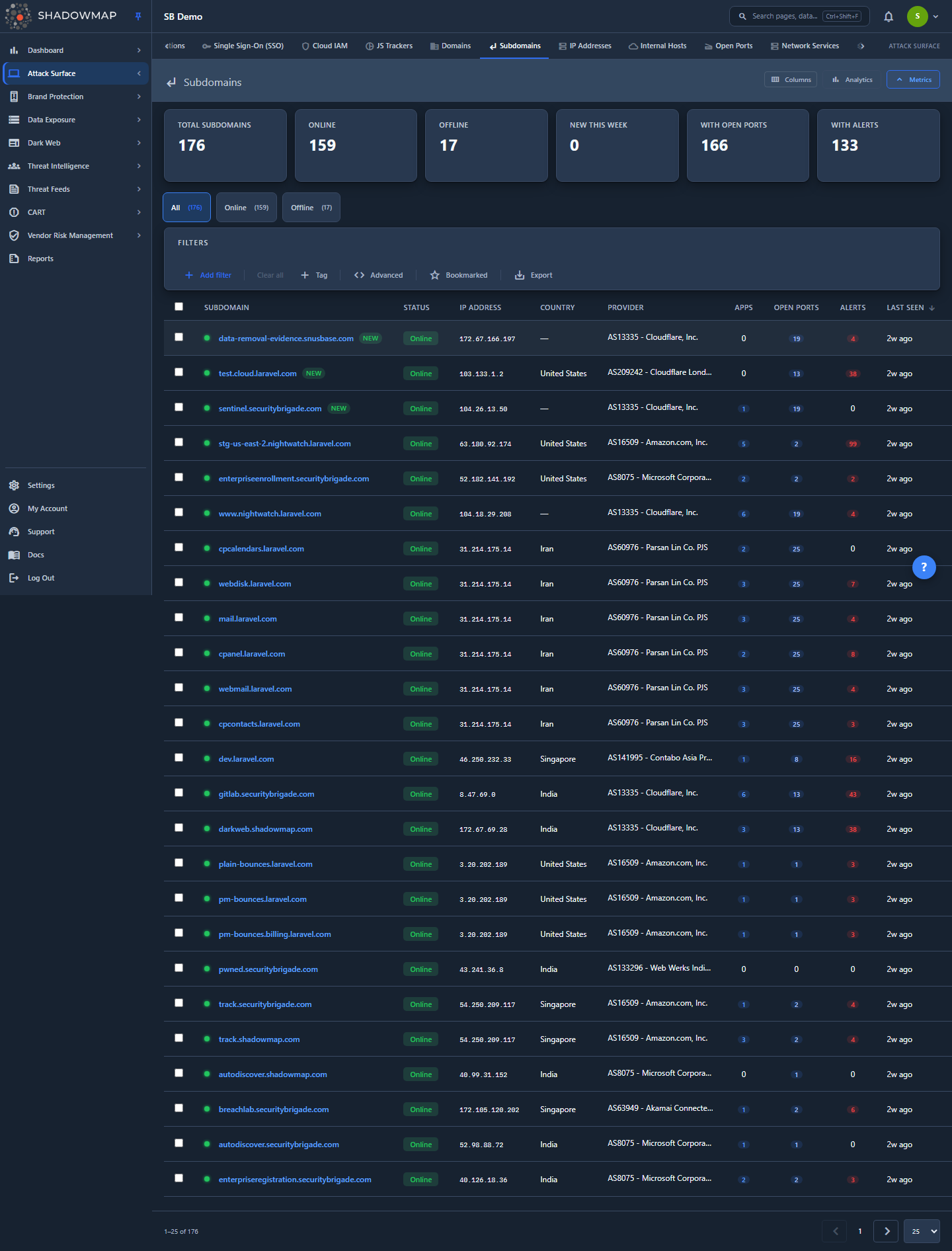Click the Data Exposure sidebar icon
The height and width of the screenshot is (1251, 952).
coord(14,120)
